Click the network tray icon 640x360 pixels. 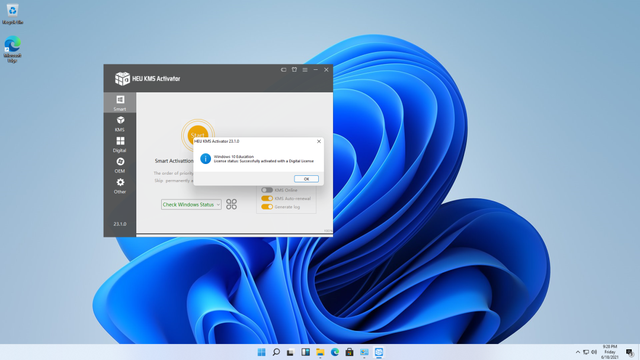tap(586, 352)
